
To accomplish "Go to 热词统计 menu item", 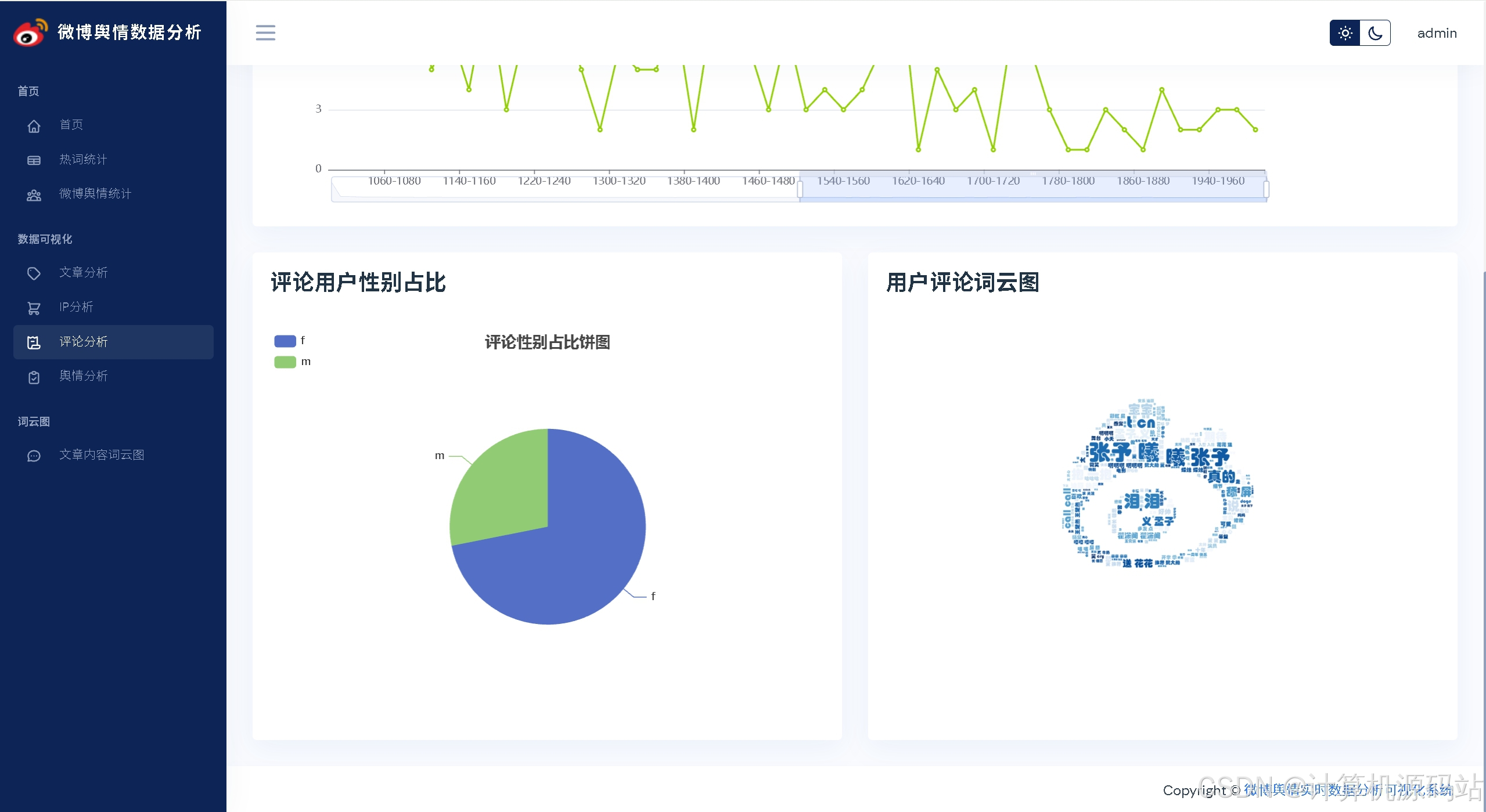I will point(83,160).
